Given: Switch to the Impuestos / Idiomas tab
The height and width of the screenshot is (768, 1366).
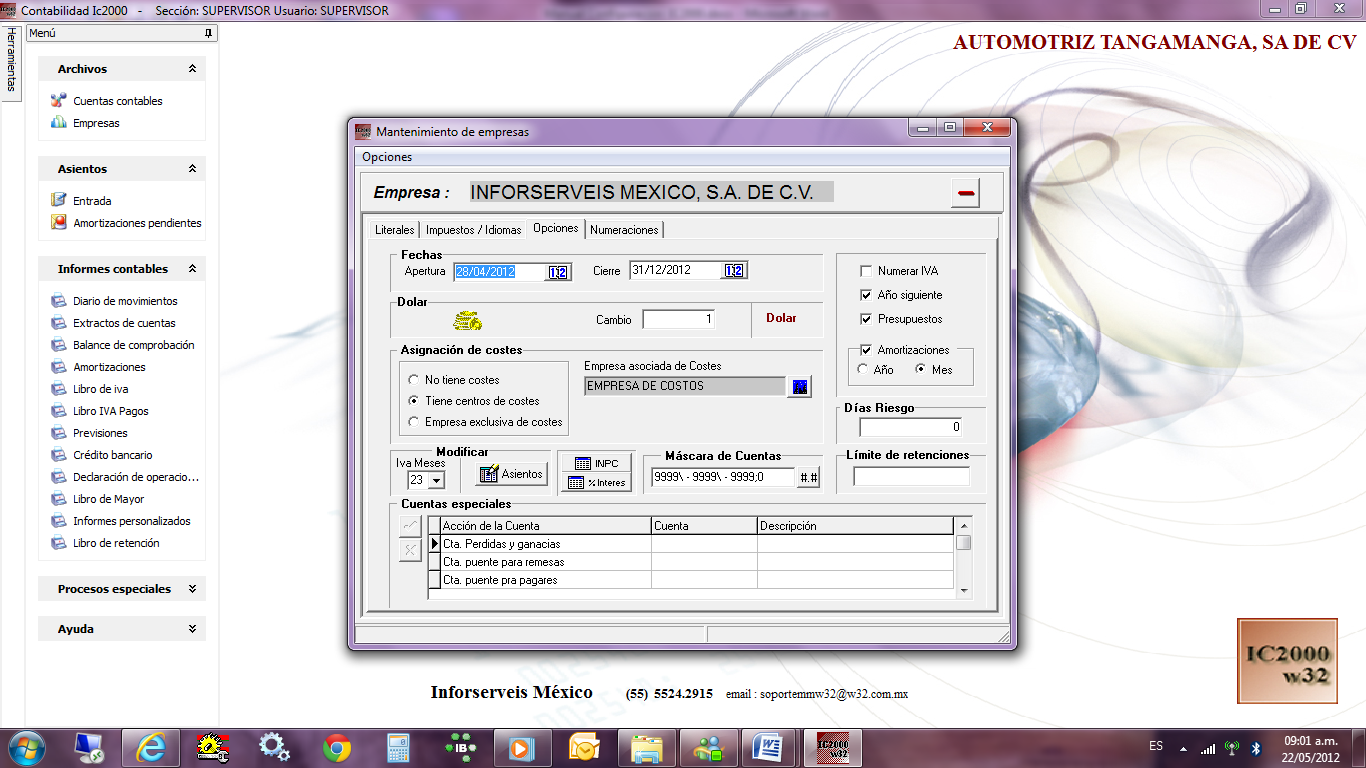Looking at the screenshot, I should pos(473,230).
